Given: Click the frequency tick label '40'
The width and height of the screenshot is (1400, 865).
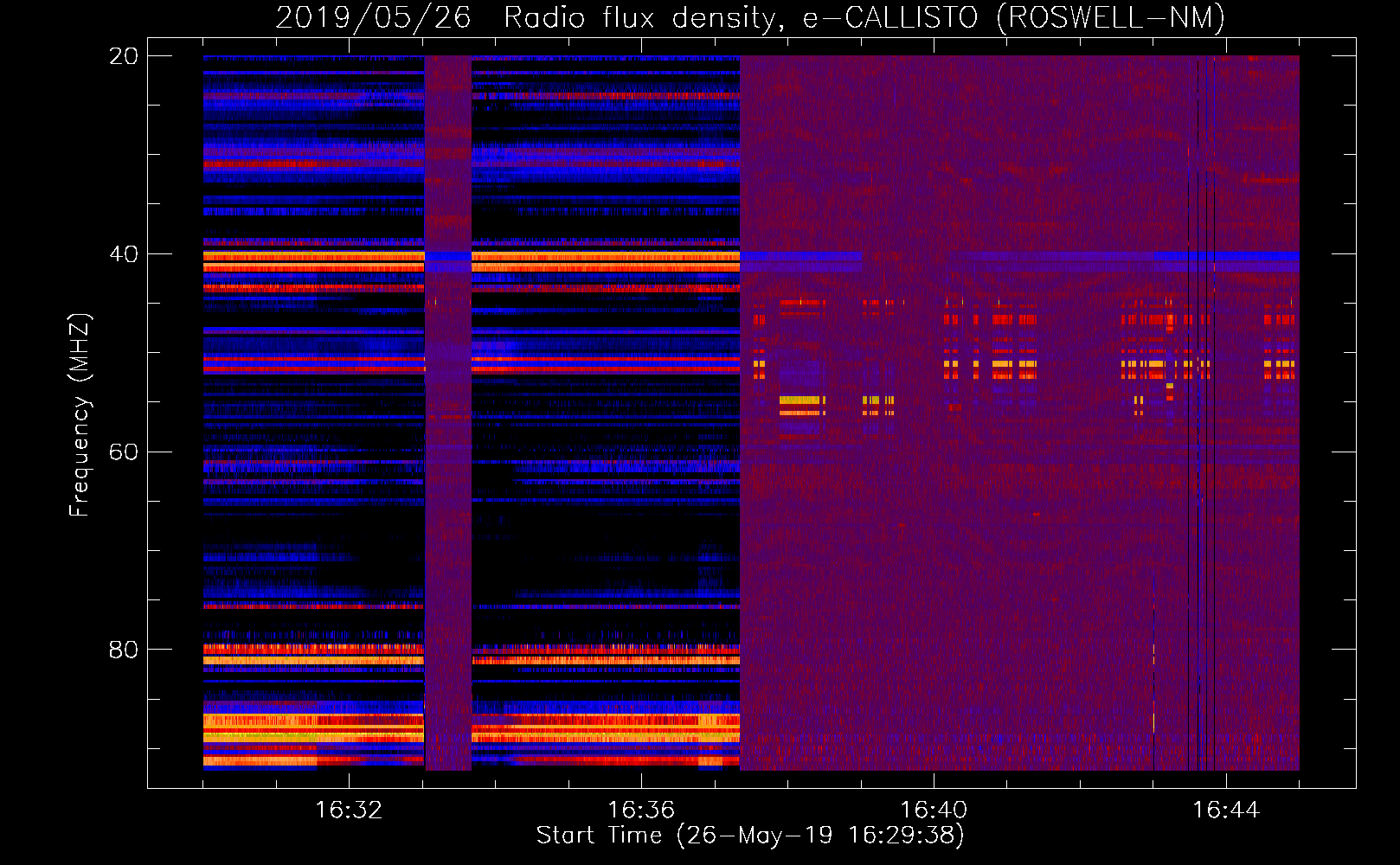Looking at the screenshot, I should (x=124, y=254).
